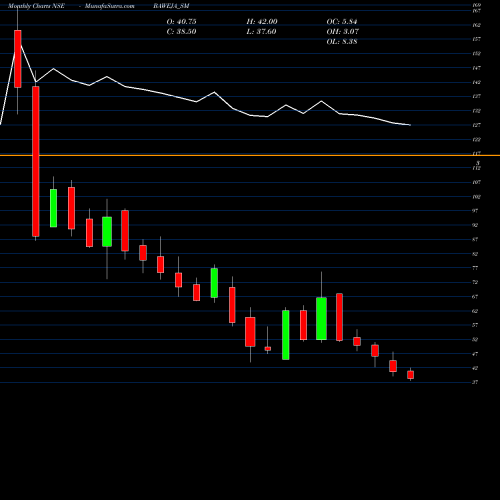Image resolution: width=500 pixels, height=500 pixels.
Task: Click the 142 price axis label
Action: coord(476,82)
